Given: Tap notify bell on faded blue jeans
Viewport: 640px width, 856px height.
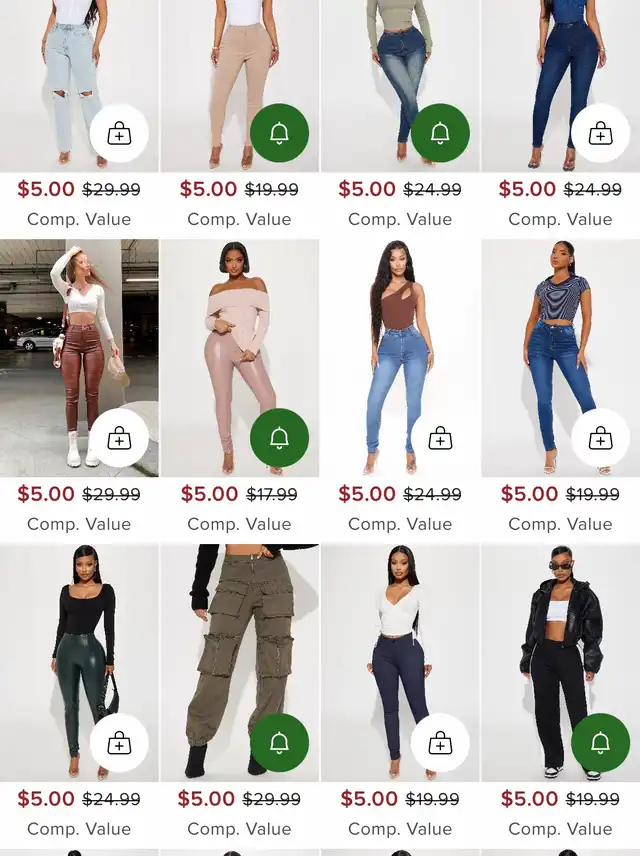Looking at the screenshot, I should click(x=440, y=133).
